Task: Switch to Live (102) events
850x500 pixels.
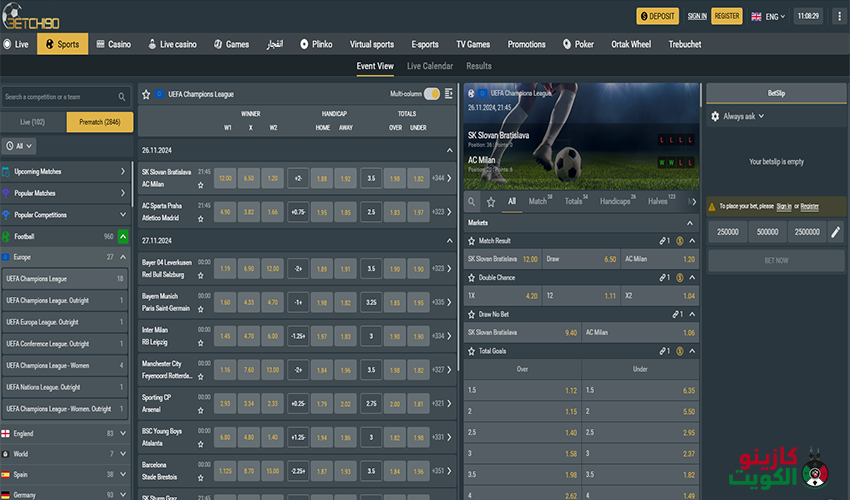Action: (x=33, y=122)
